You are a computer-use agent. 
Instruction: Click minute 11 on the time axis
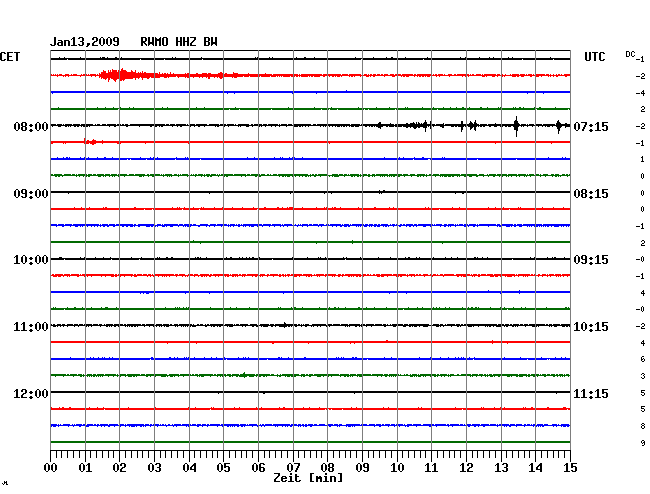point(431,467)
